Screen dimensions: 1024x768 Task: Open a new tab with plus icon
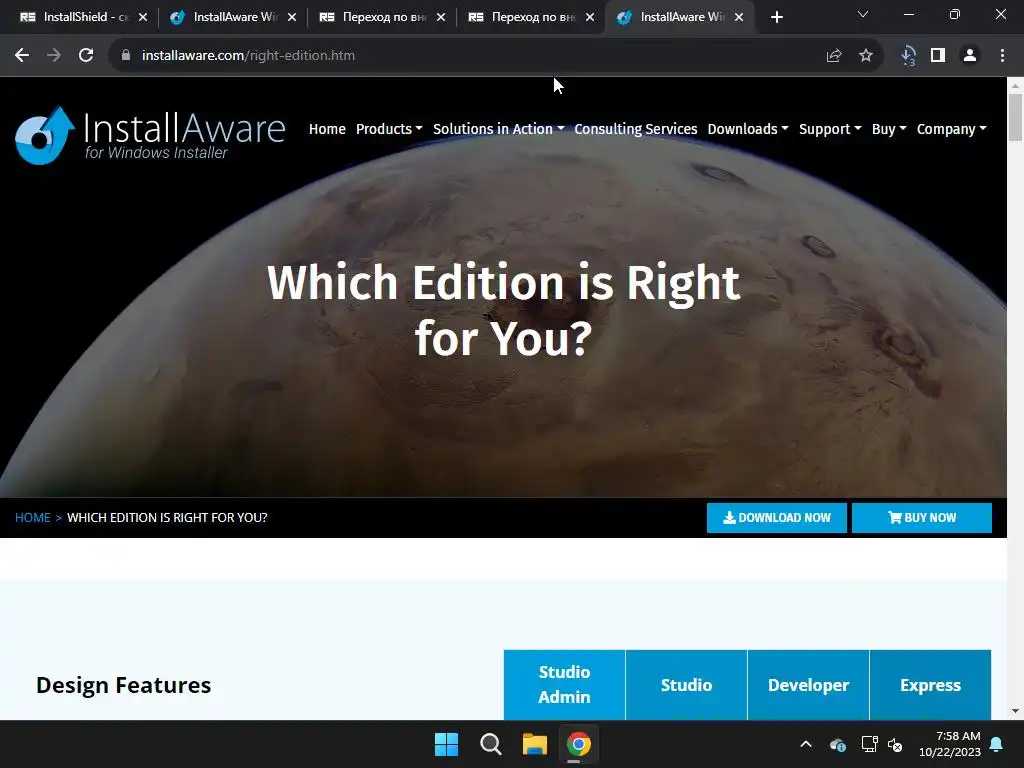click(x=776, y=18)
